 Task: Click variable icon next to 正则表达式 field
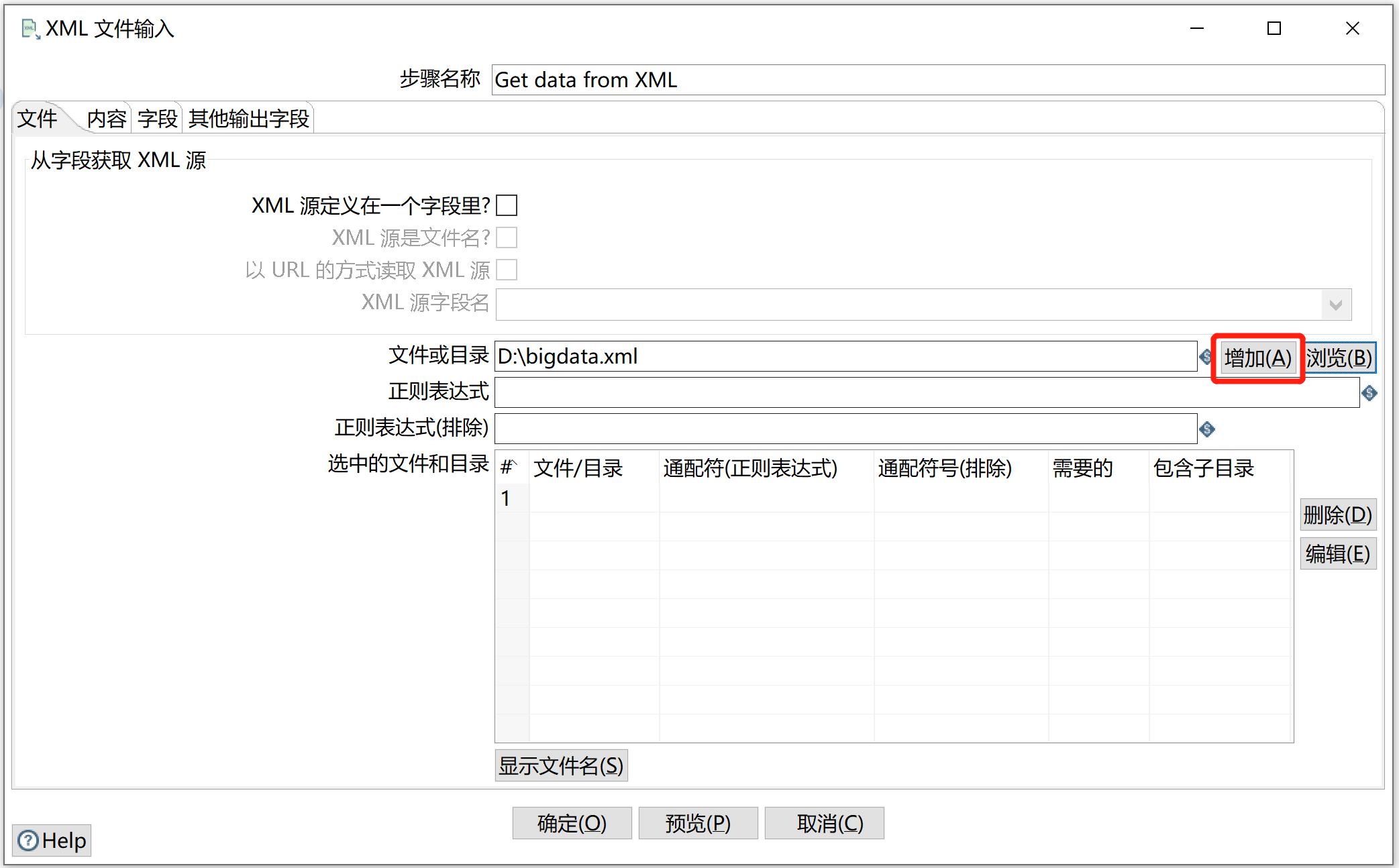[1369, 393]
